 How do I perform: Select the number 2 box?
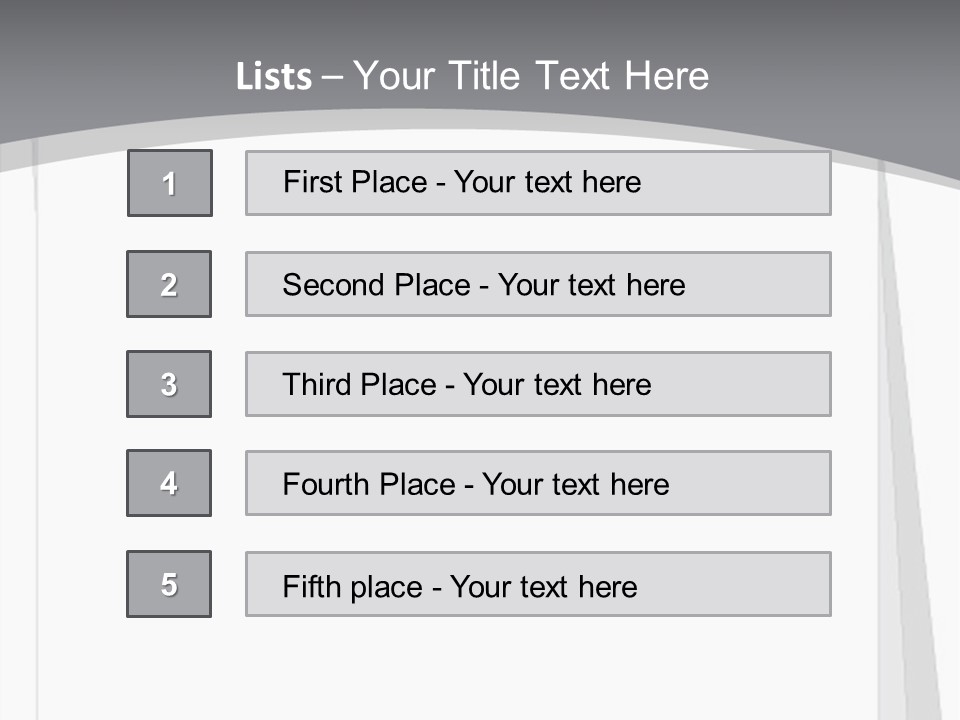pyautogui.click(x=169, y=284)
